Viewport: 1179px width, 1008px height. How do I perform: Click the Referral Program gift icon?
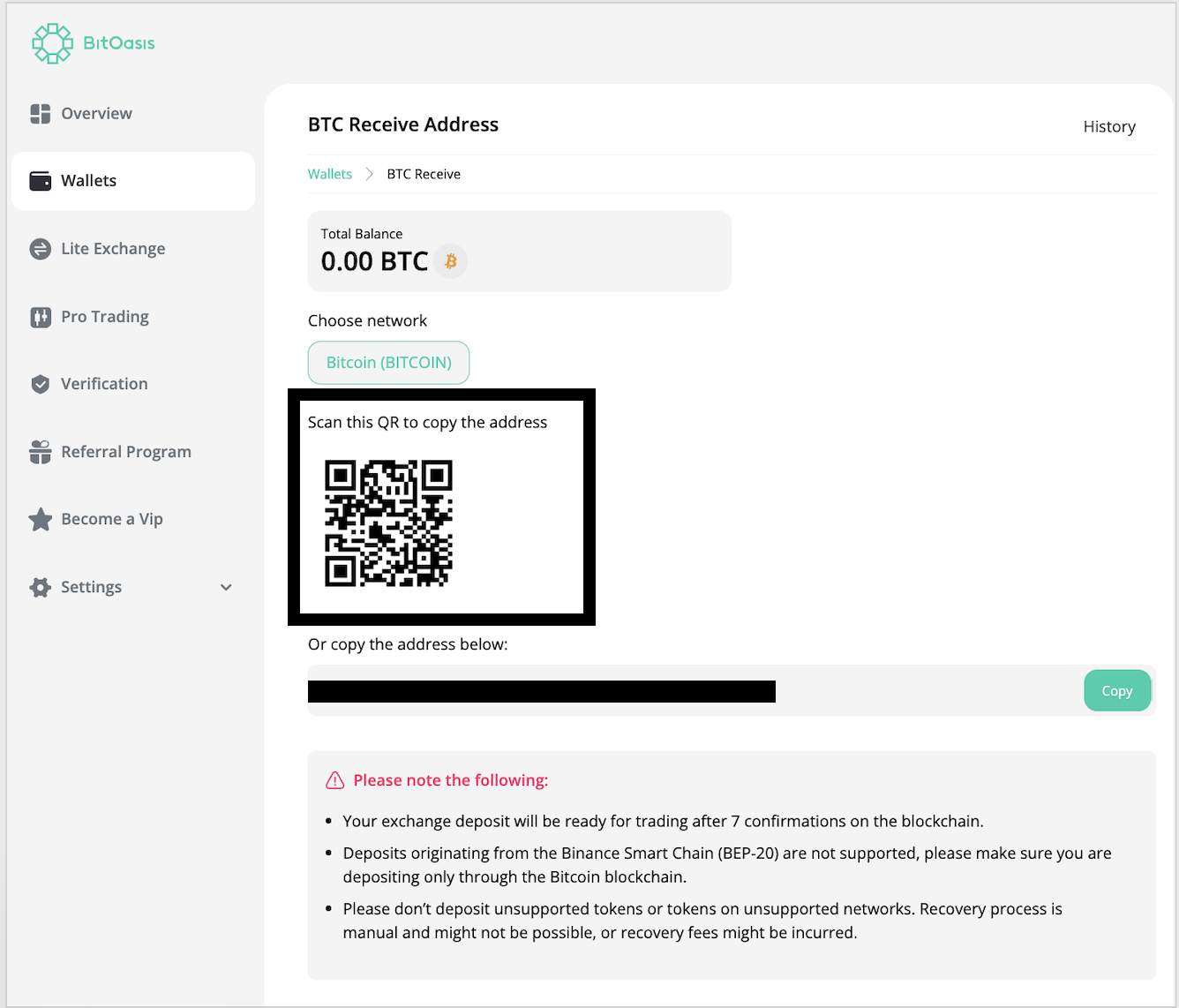(41, 452)
